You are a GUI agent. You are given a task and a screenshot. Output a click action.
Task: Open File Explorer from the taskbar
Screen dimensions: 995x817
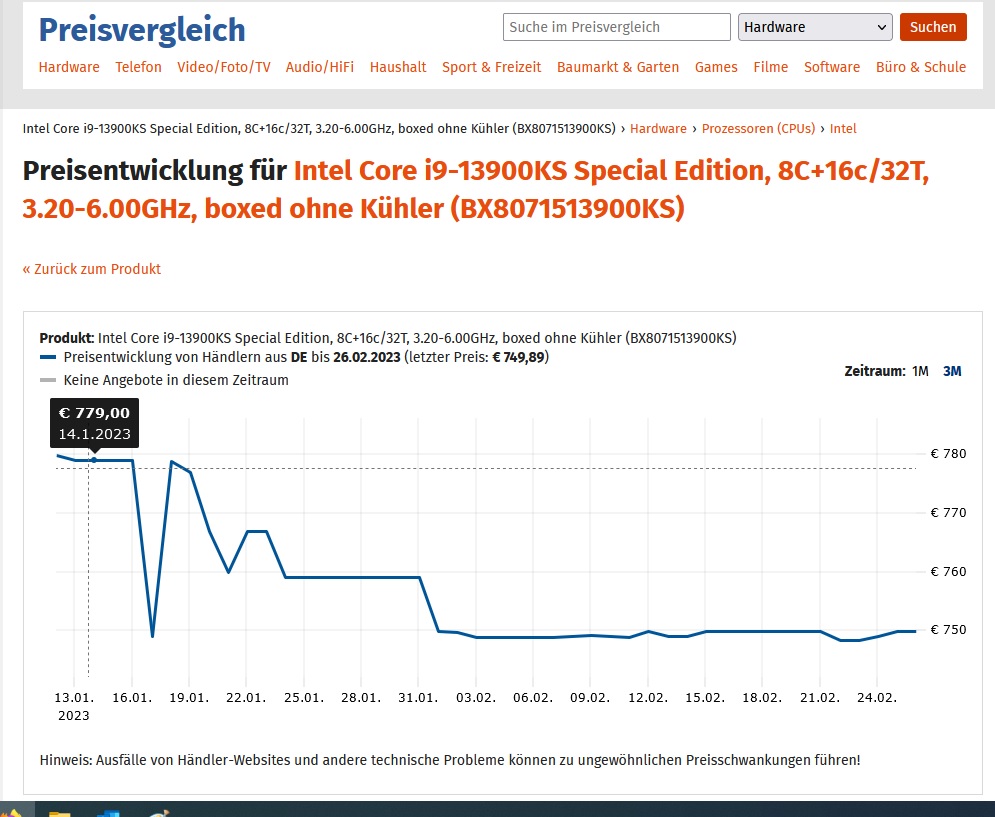click(x=59, y=812)
